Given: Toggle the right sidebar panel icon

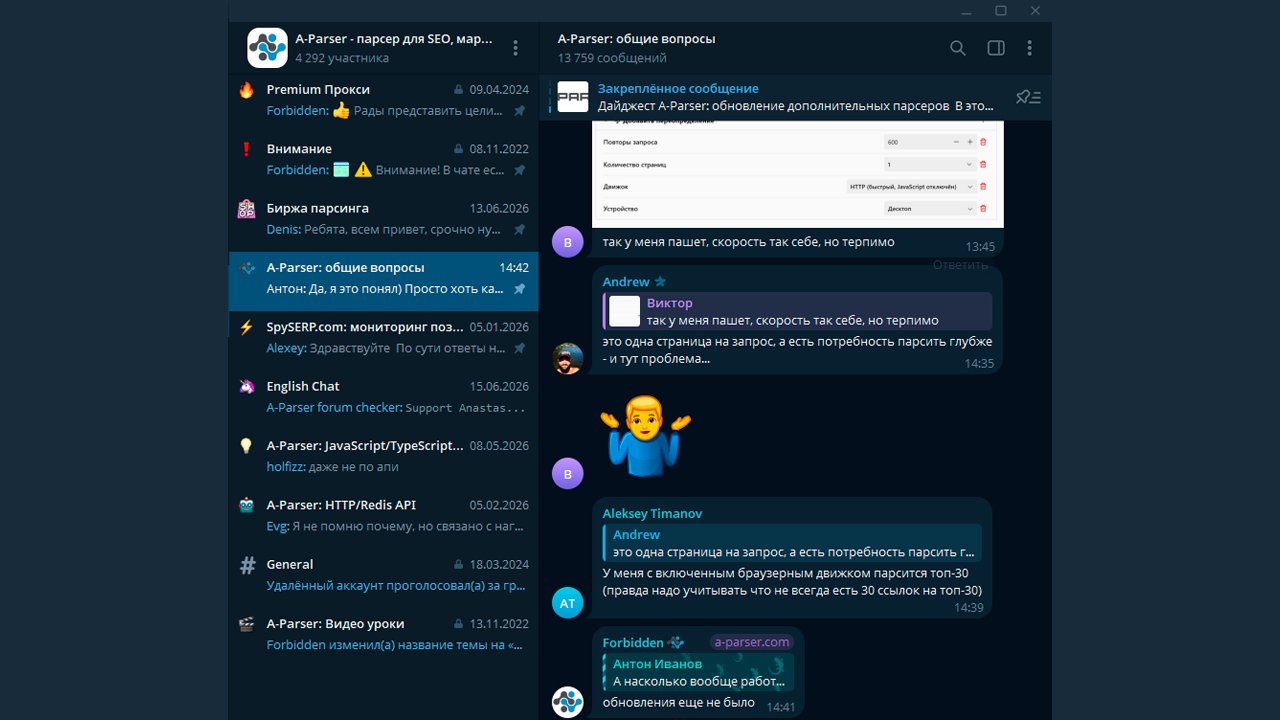Looking at the screenshot, I should (x=996, y=48).
